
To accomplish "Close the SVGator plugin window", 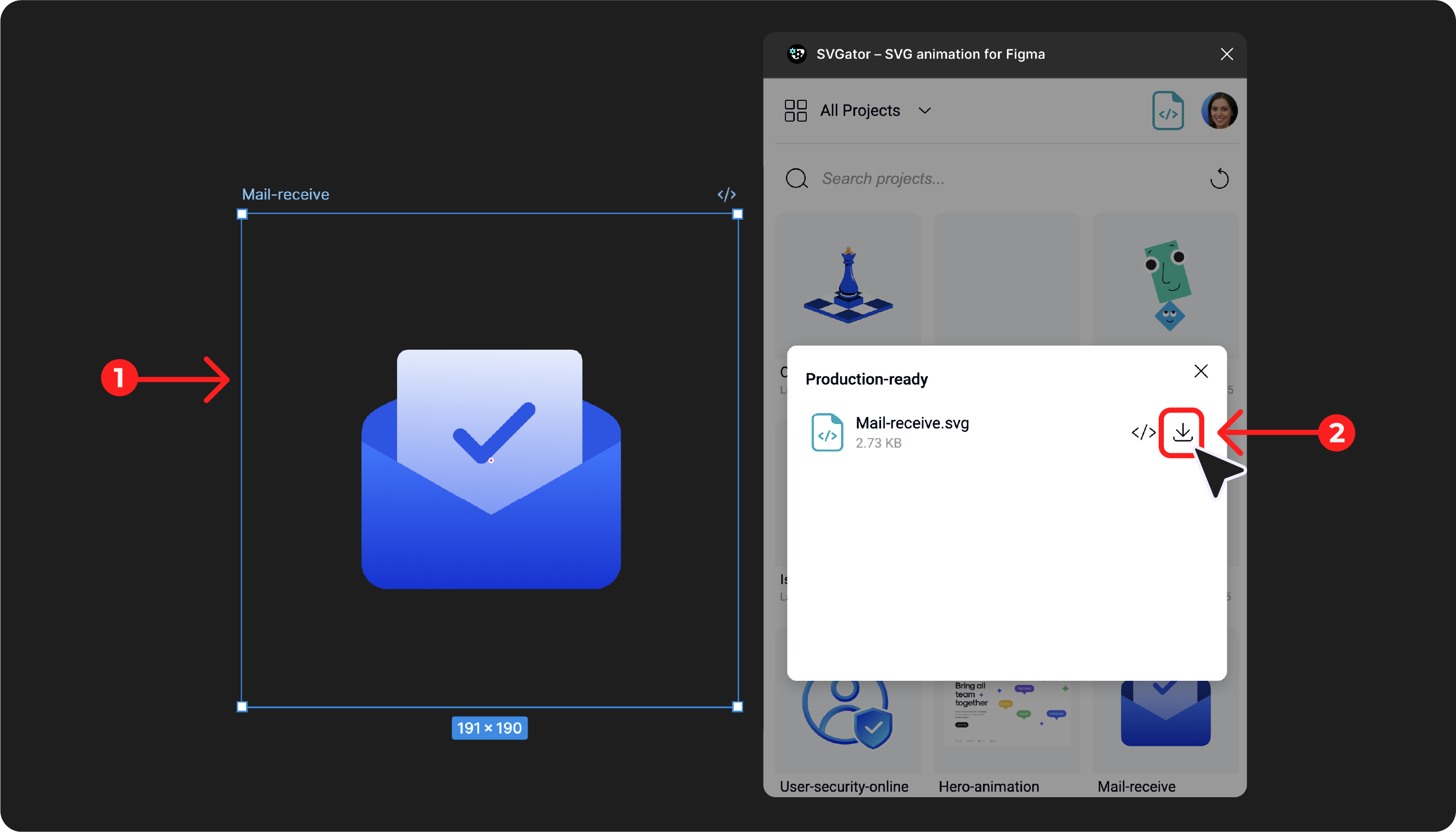I will (1226, 54).
